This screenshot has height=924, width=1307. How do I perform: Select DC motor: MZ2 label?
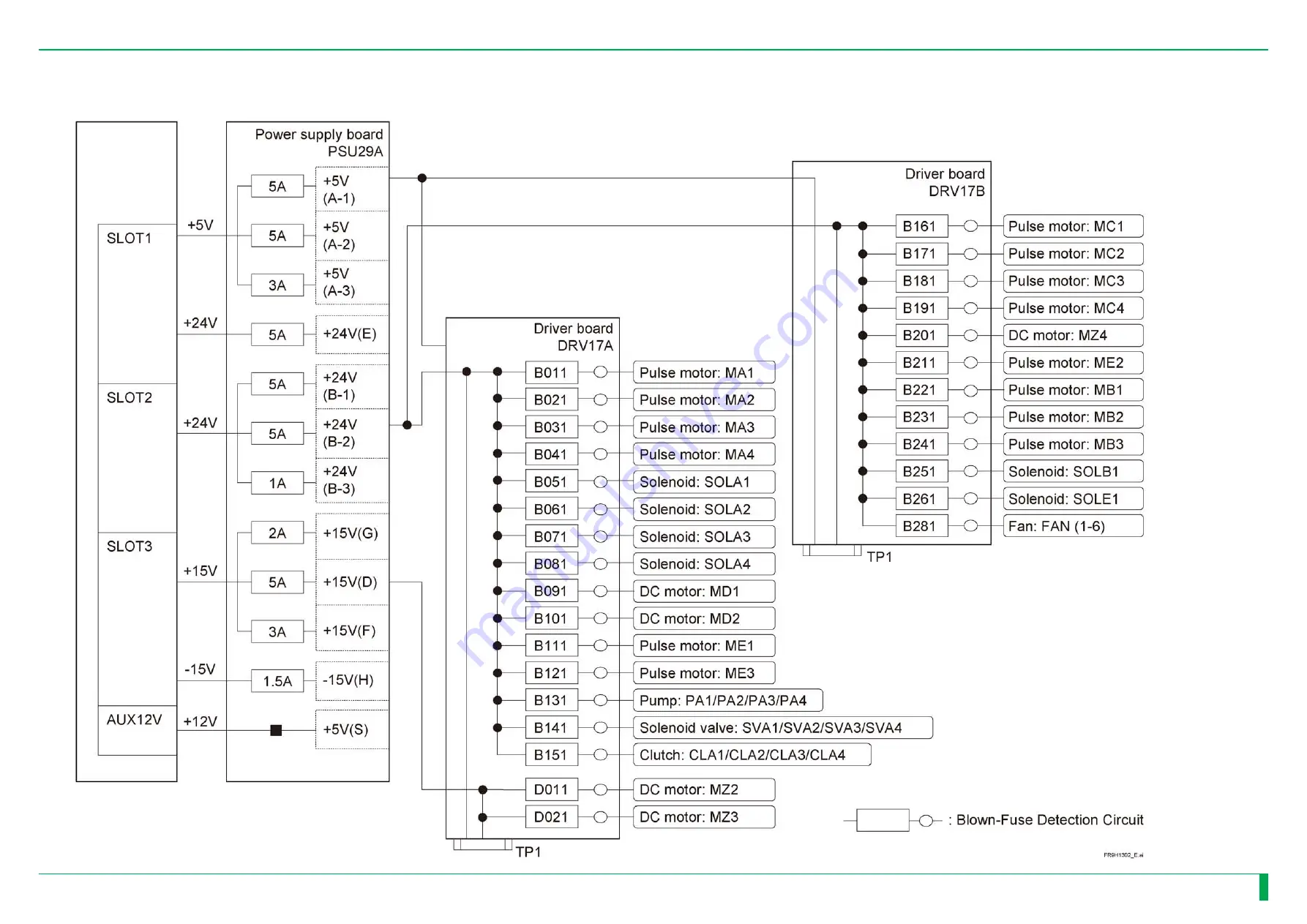pyautogui.click(x=689, y=790)
